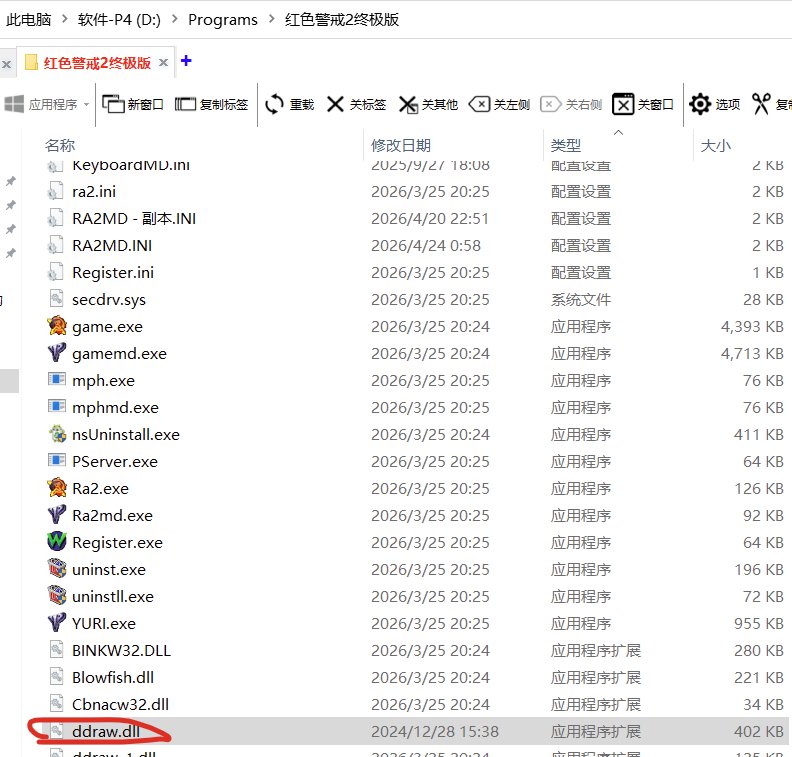
Task: Select the RA2MD.INI file icon
Action: tap(56, 245)
